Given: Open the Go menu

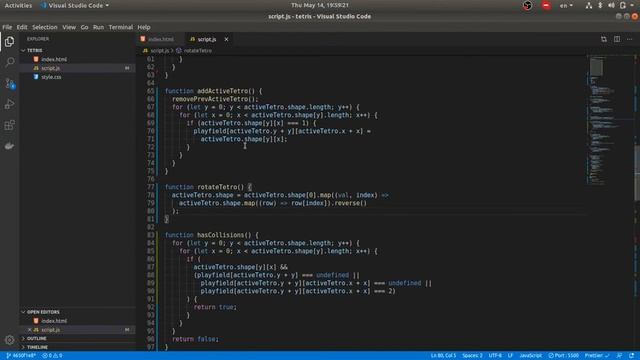Looking at the screenshot, I should [x=84, y=27].
